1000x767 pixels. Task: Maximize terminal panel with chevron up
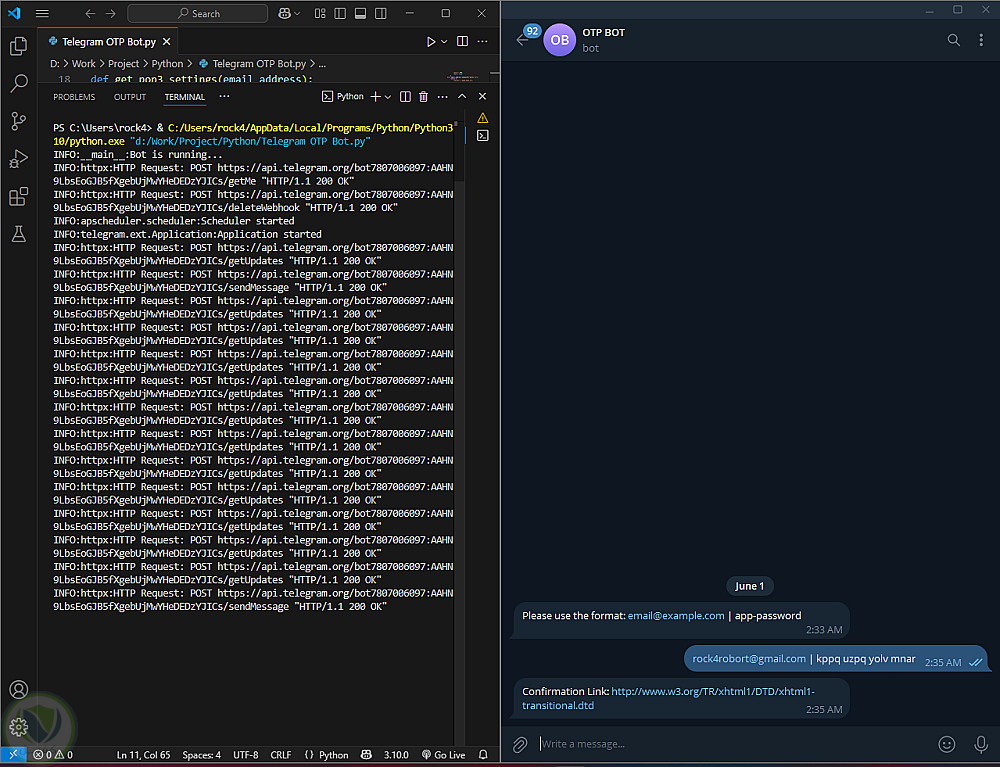click(462, 97)
